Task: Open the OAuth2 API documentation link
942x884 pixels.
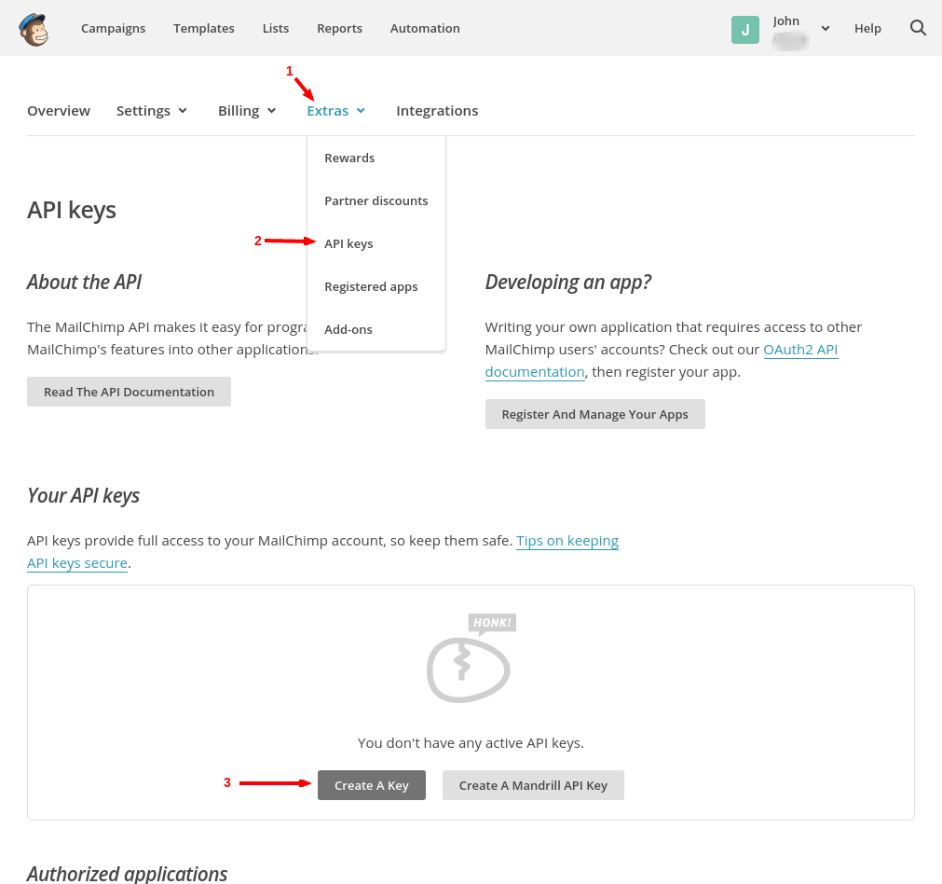Action: [x=800, y=350]
